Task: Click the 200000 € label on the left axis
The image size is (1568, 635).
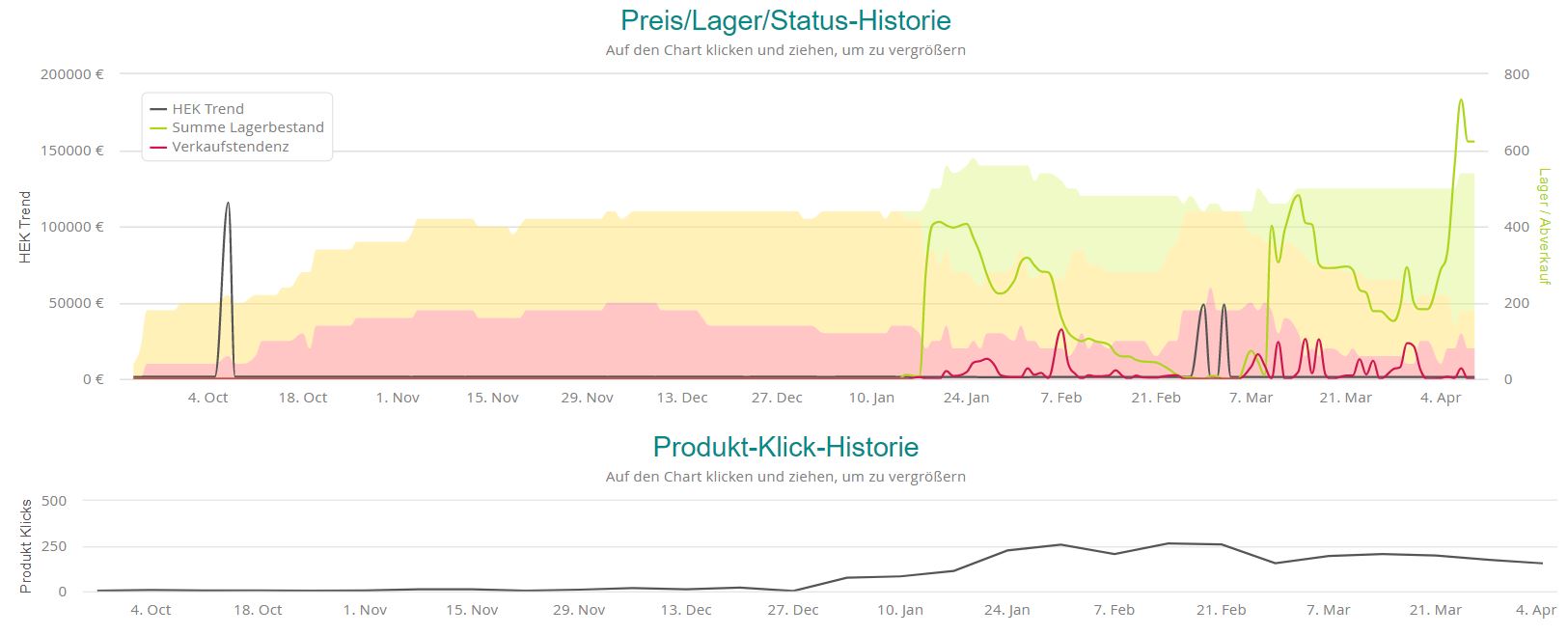Action: (71, 74)
